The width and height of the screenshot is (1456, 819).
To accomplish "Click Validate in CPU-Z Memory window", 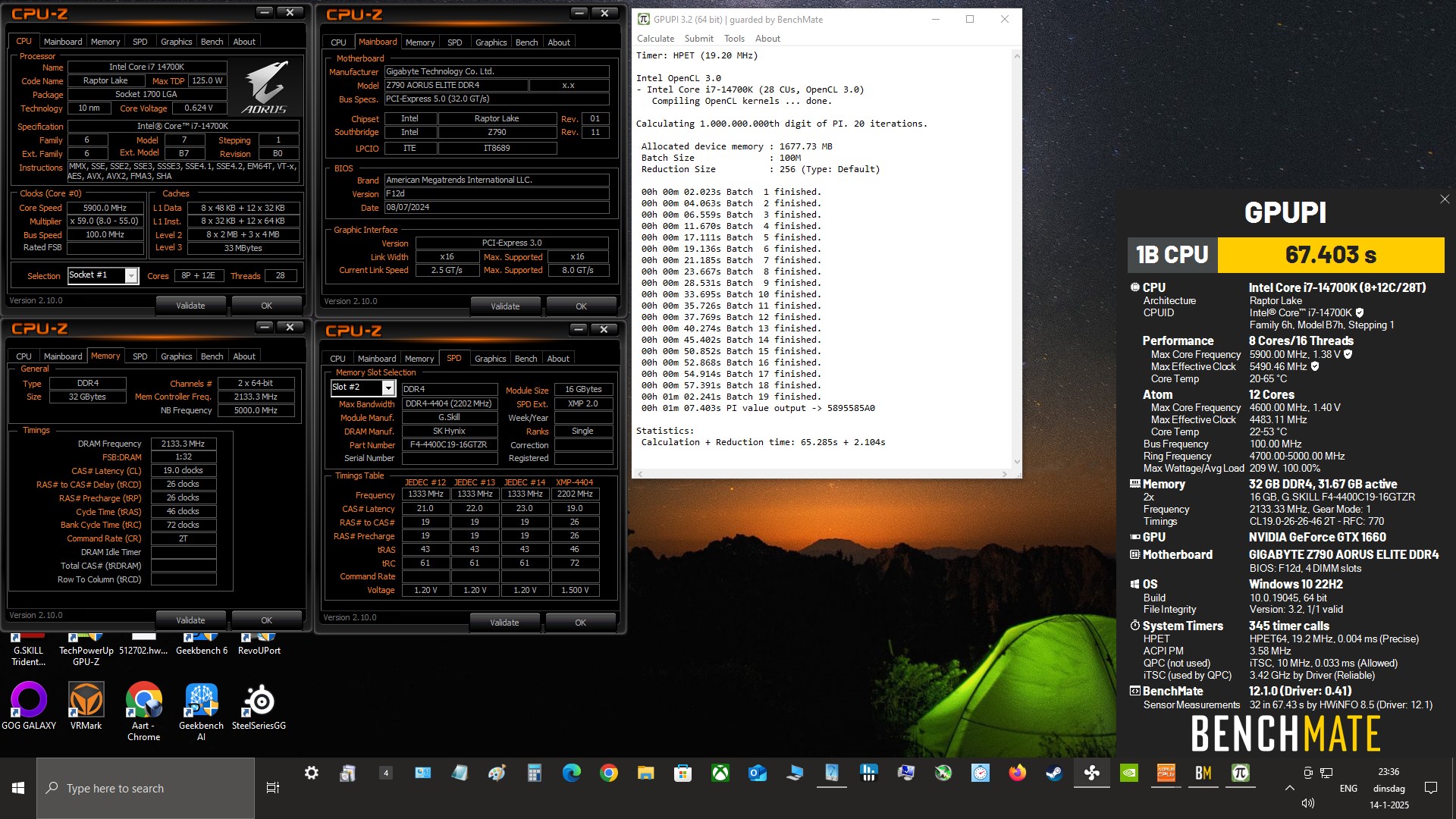I will pyautogui.click(x=190, y=620).
